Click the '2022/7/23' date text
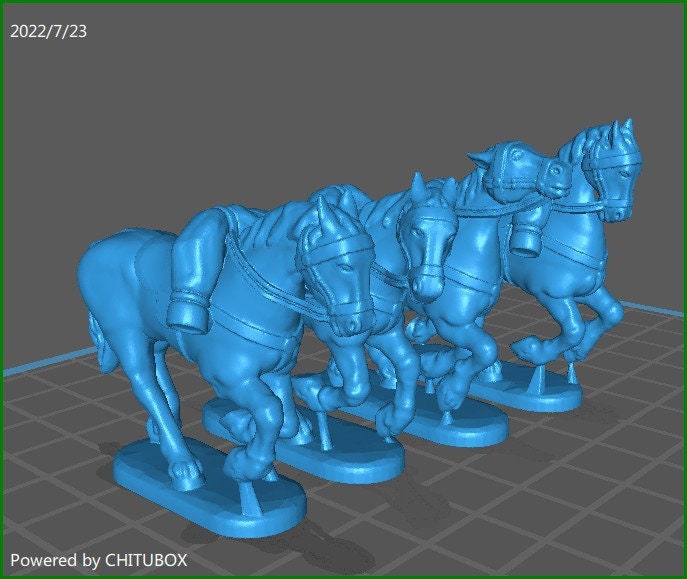Viewport: 687px width, 579px height. [48, 32]
